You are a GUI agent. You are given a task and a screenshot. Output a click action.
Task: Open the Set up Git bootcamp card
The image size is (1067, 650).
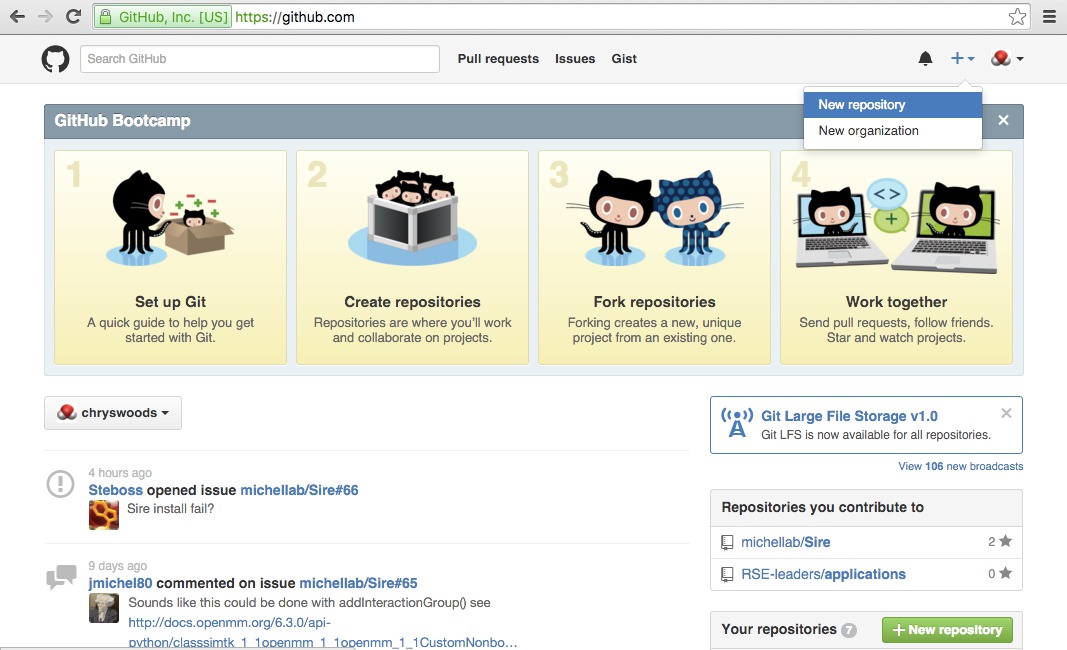[x=170, y=257]
